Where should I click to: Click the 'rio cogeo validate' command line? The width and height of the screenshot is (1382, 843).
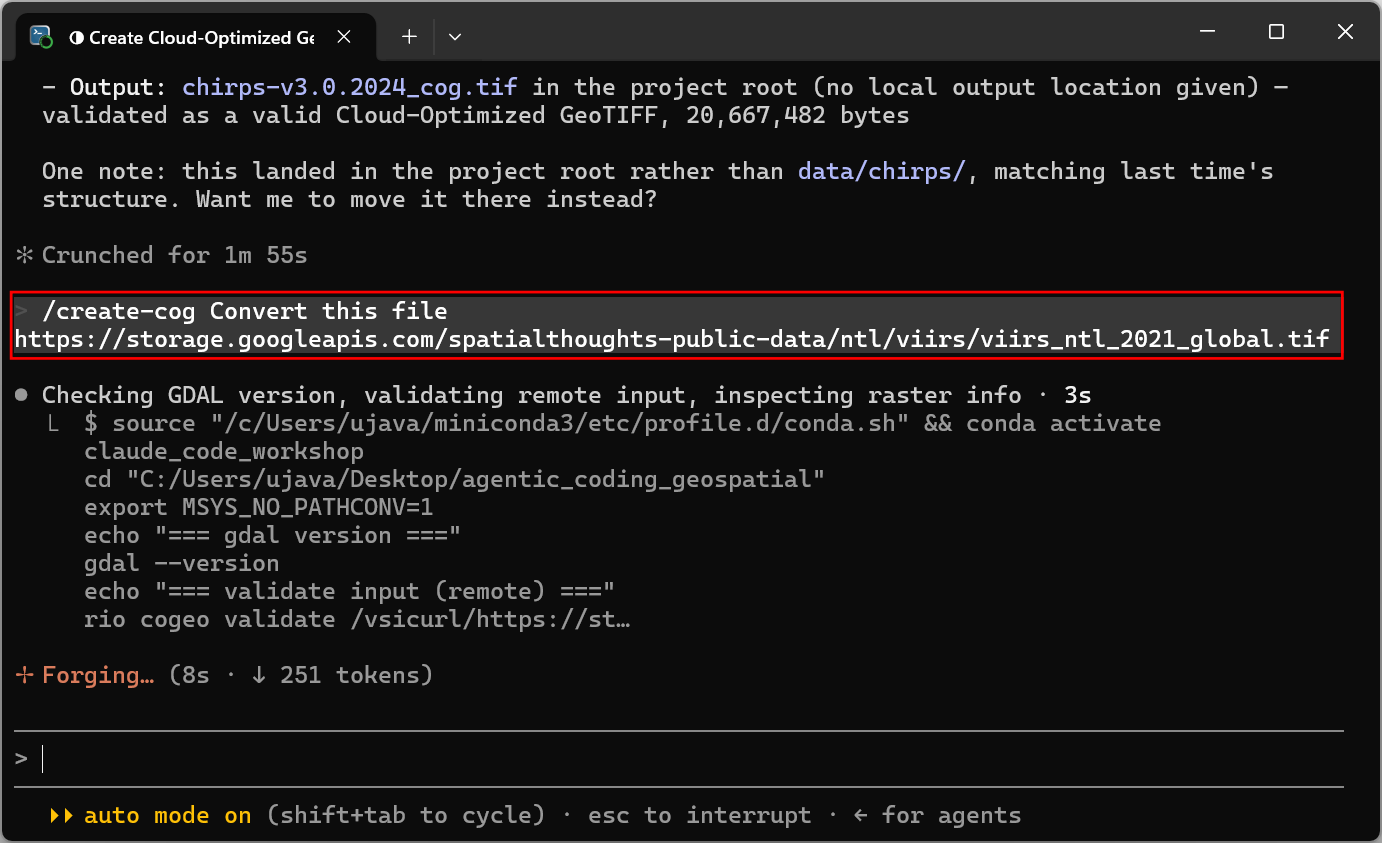point(357,619)
